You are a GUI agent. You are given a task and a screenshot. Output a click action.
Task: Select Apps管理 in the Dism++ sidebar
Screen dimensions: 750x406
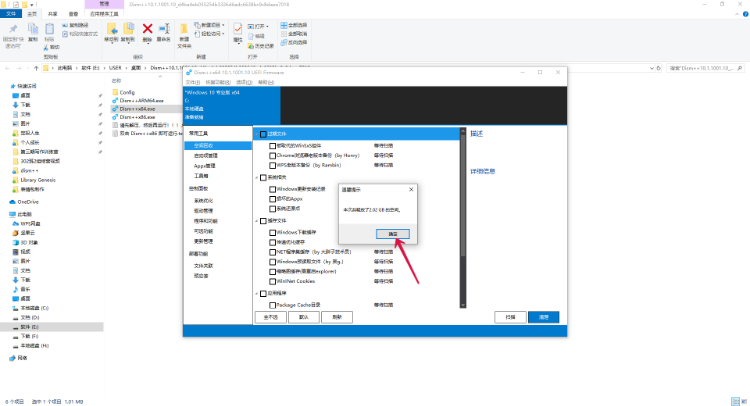pos(205,166)
